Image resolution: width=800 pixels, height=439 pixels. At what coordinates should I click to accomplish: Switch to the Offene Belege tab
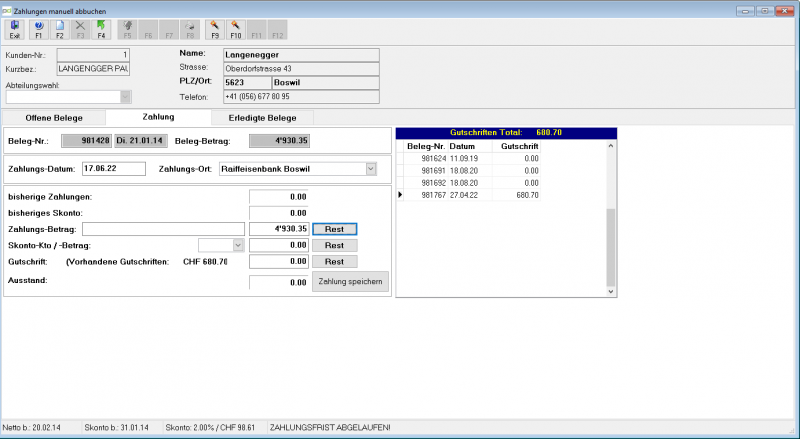[54, 118]
